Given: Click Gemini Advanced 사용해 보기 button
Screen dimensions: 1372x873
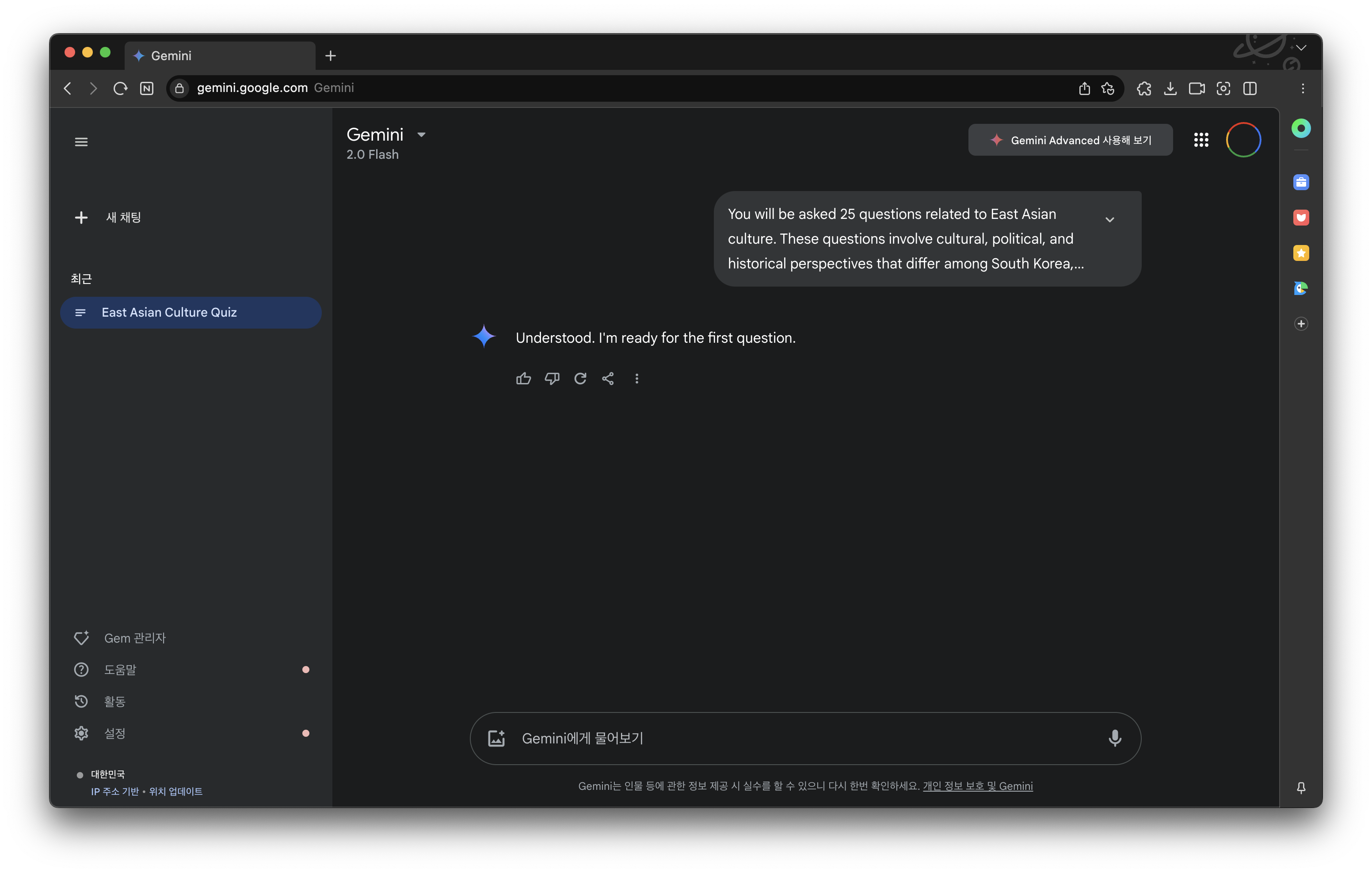Looking at the screenshot, I should [x=1070, y=140].
